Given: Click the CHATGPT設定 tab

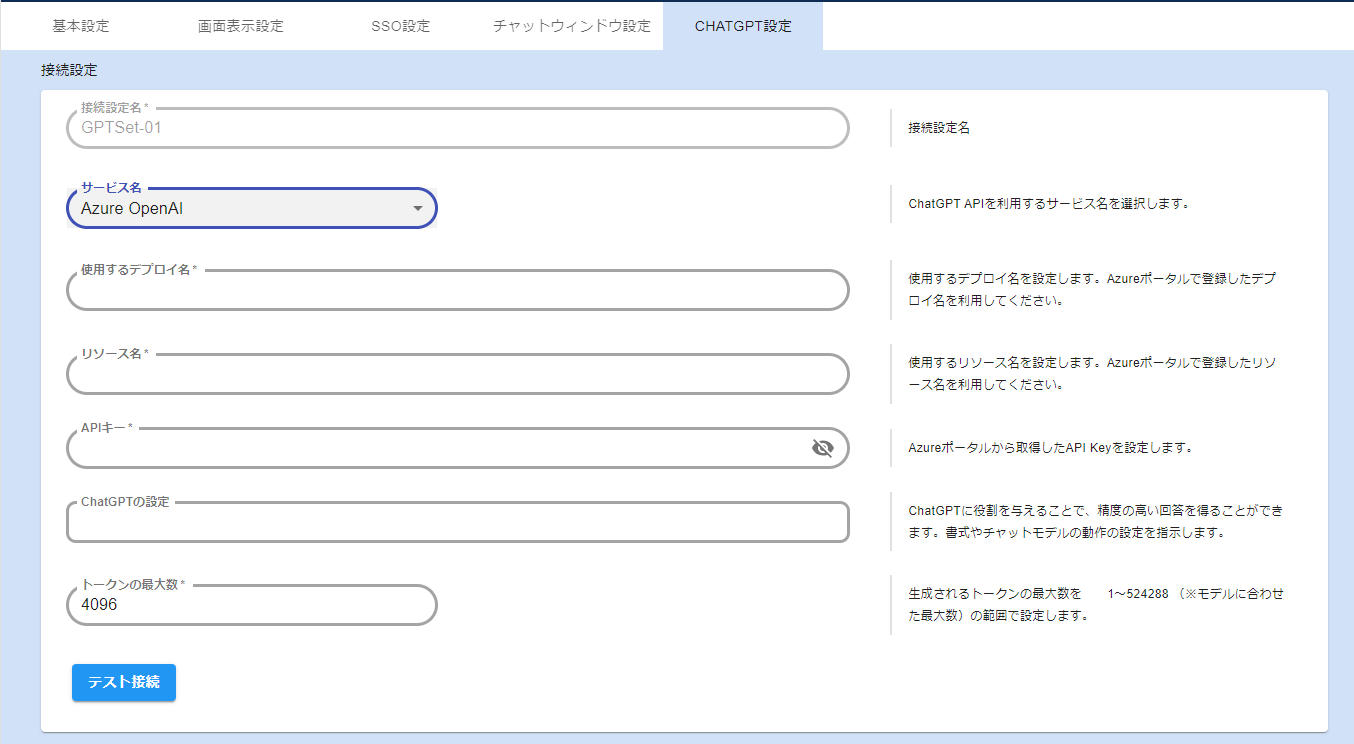Looking at the screenshot, I should click(742, 26).
